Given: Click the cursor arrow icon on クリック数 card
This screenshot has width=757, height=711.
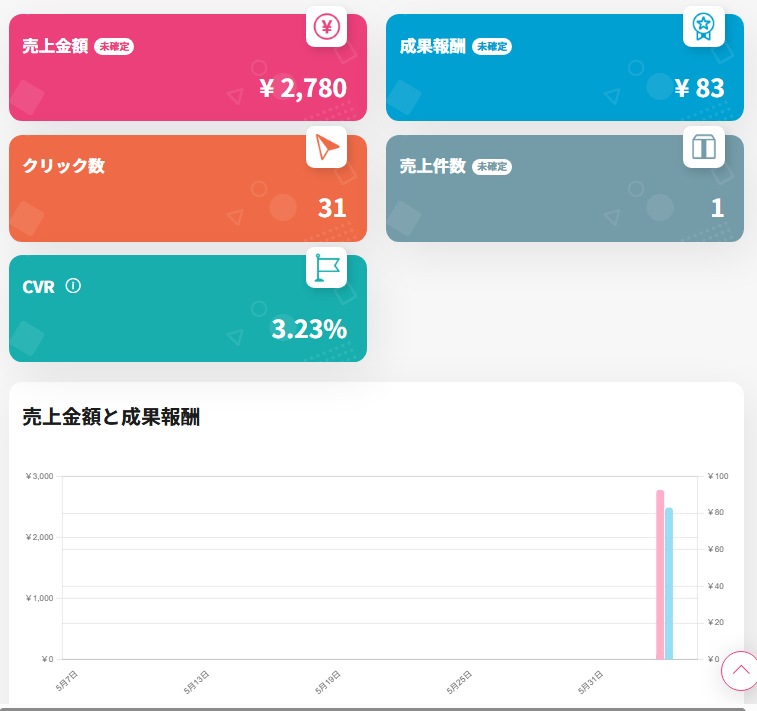Looking at the screenshot, I should (x=326, y=147).
